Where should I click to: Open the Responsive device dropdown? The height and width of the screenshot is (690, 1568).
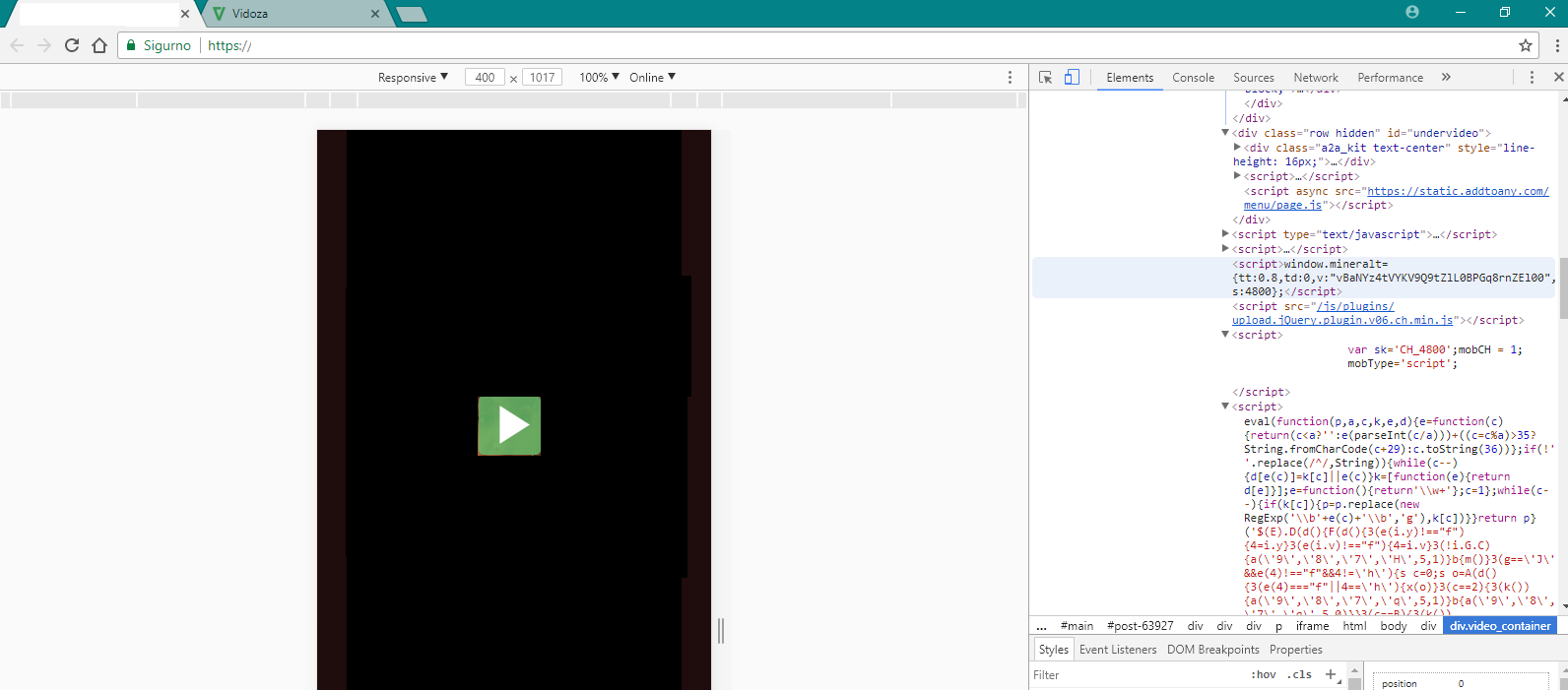tap(413, 77)
